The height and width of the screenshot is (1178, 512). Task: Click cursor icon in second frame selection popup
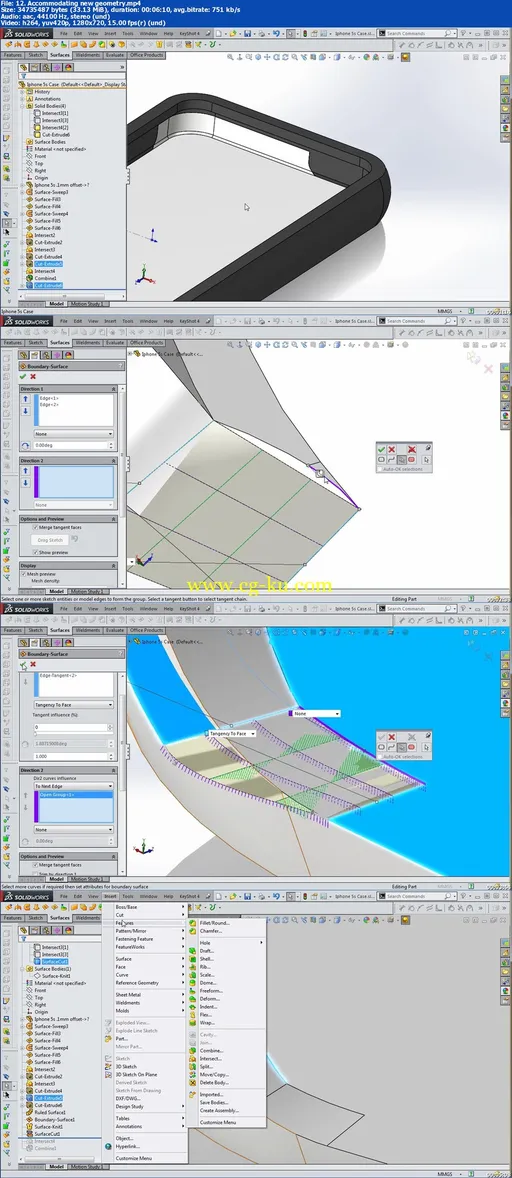[x=426, y=460]
